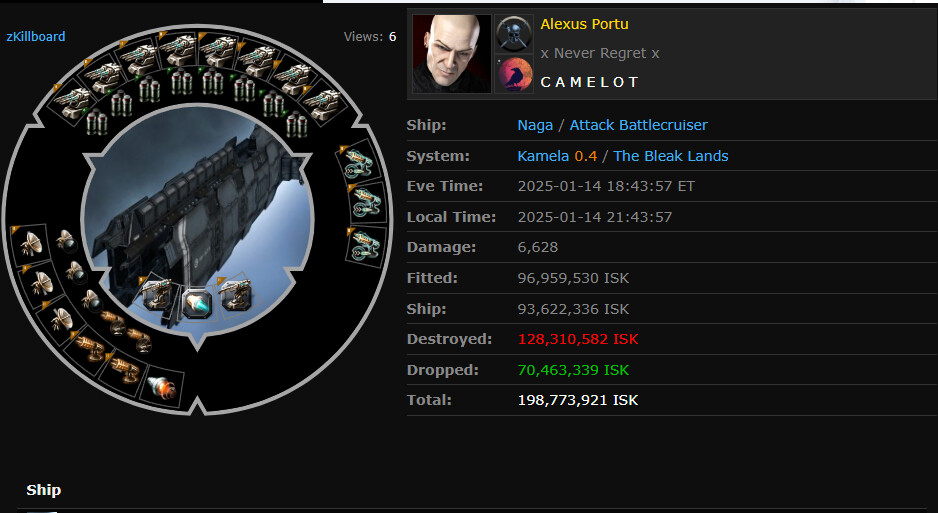Open The Bleak Lands region link

(x=671, y=156)
